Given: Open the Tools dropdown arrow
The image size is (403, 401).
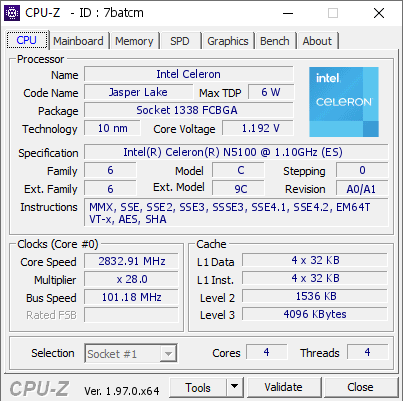Looking at the screenshot, I should pyautogui.click(x=235, y=387).
